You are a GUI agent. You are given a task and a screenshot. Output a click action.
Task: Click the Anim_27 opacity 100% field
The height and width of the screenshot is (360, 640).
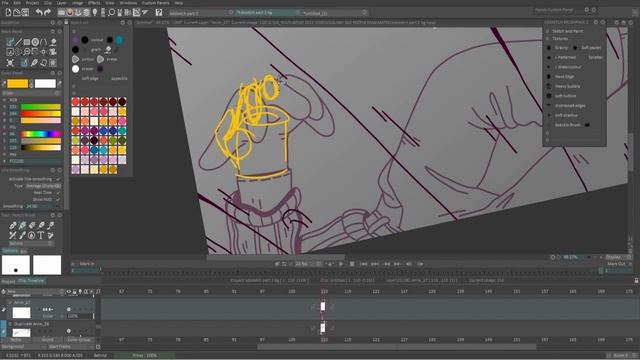[80, 316]
